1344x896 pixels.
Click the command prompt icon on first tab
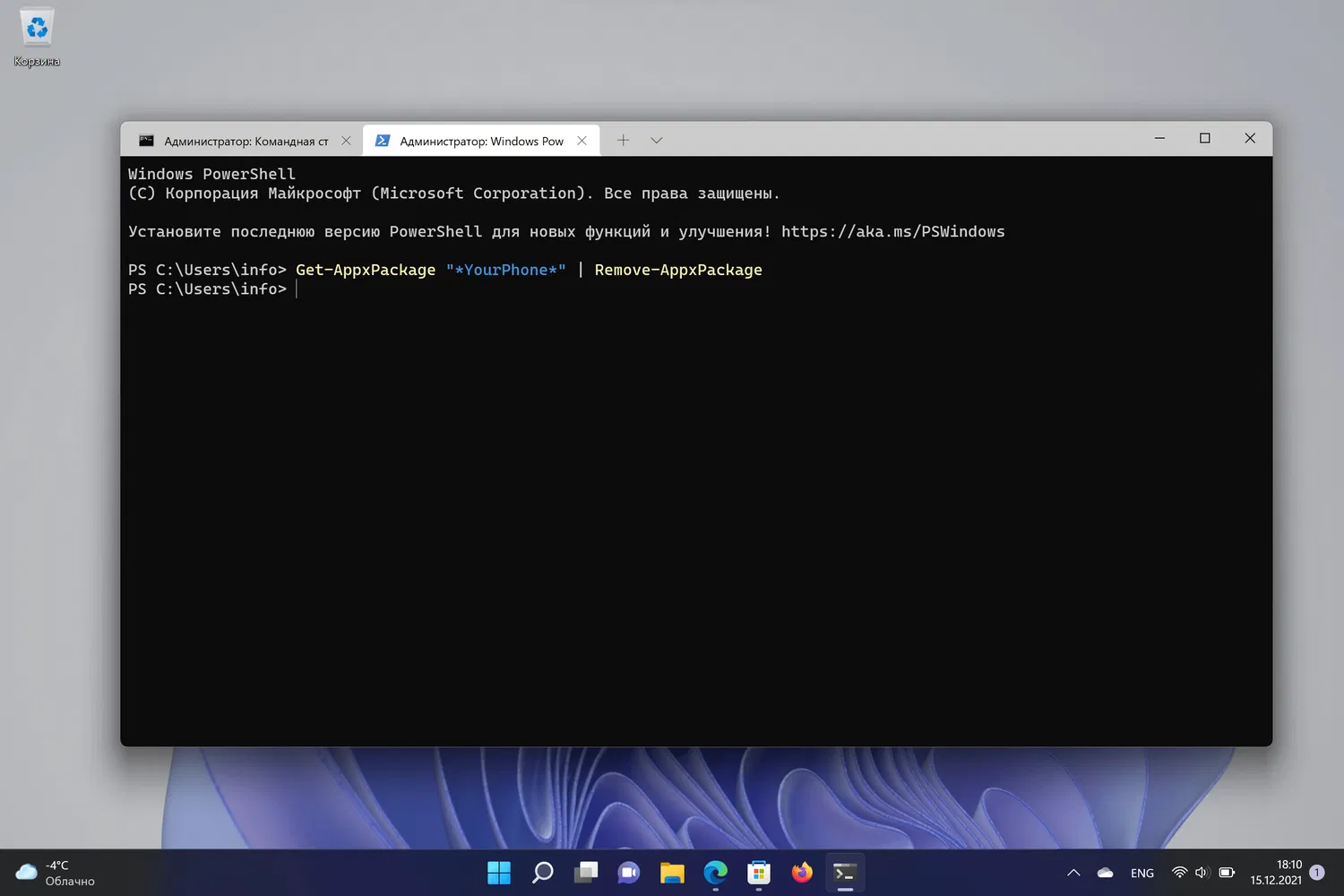146,141
